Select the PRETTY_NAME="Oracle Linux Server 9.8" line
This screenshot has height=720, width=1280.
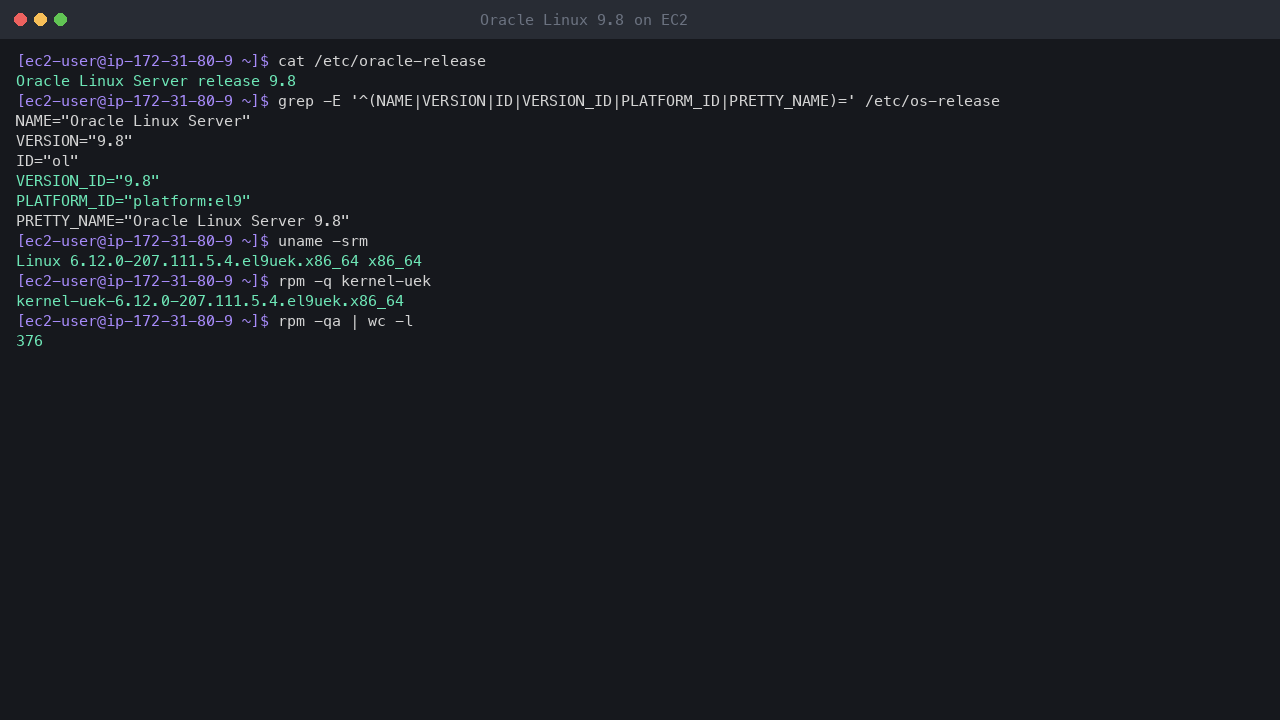pyautogui.click(x=183, y=221)
